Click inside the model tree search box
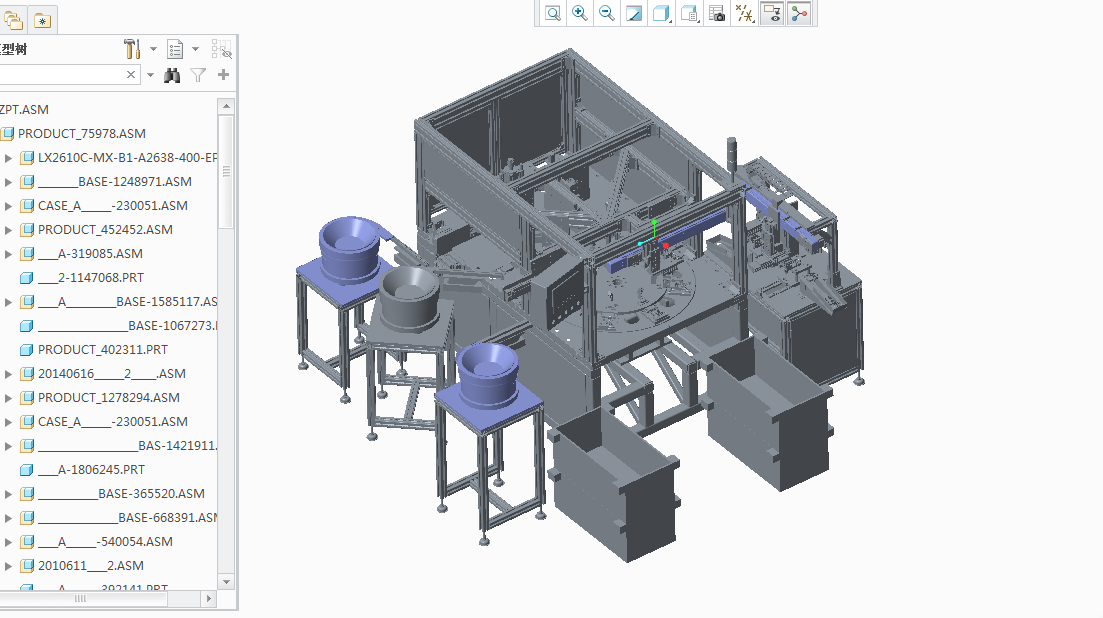 (x=60, y=74)
